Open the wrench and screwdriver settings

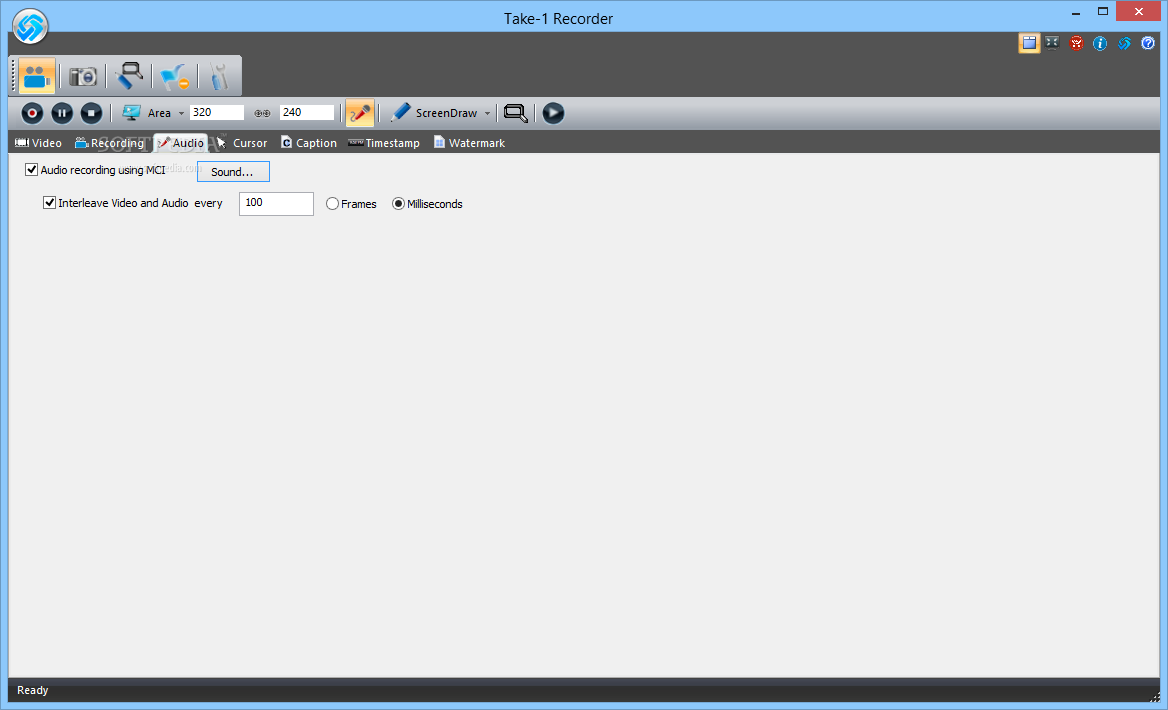pyautogui.click(x=219, y=76)
